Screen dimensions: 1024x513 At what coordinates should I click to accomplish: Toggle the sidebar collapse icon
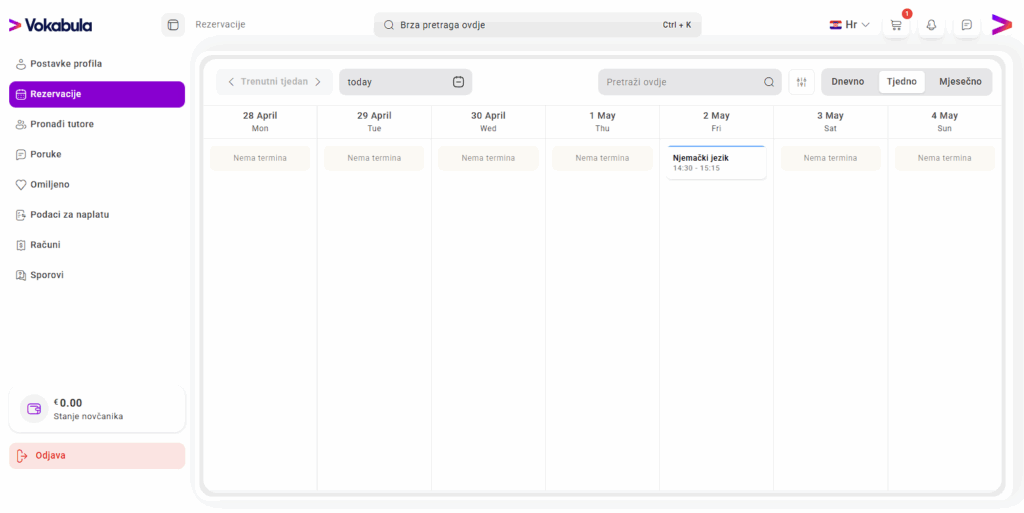click(173, 25)
